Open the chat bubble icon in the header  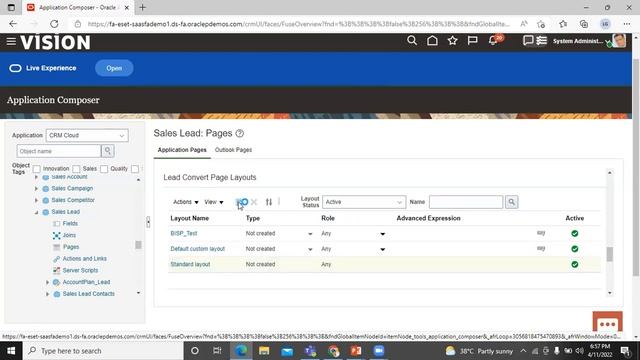528,40
